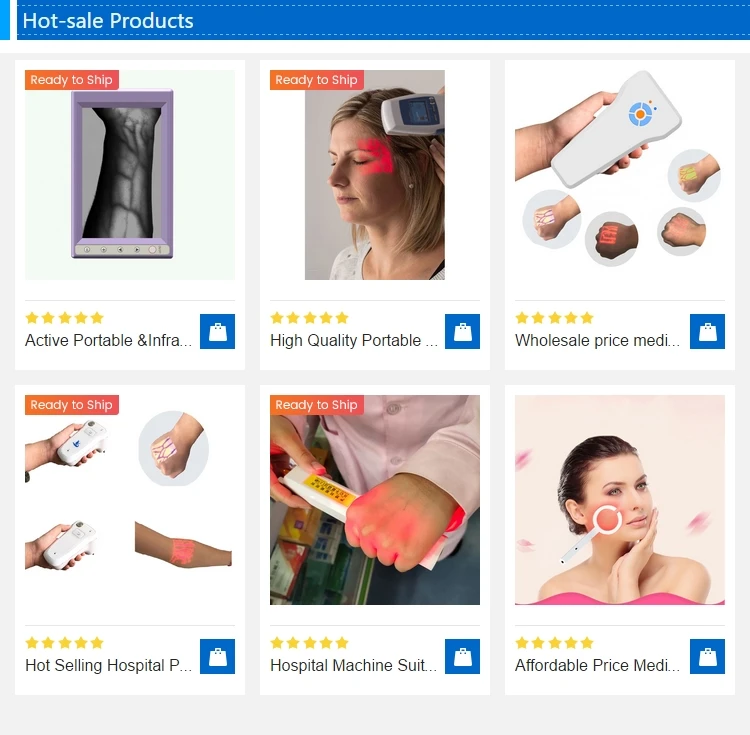Click the Hot-sale Products section header

point(108,21)
